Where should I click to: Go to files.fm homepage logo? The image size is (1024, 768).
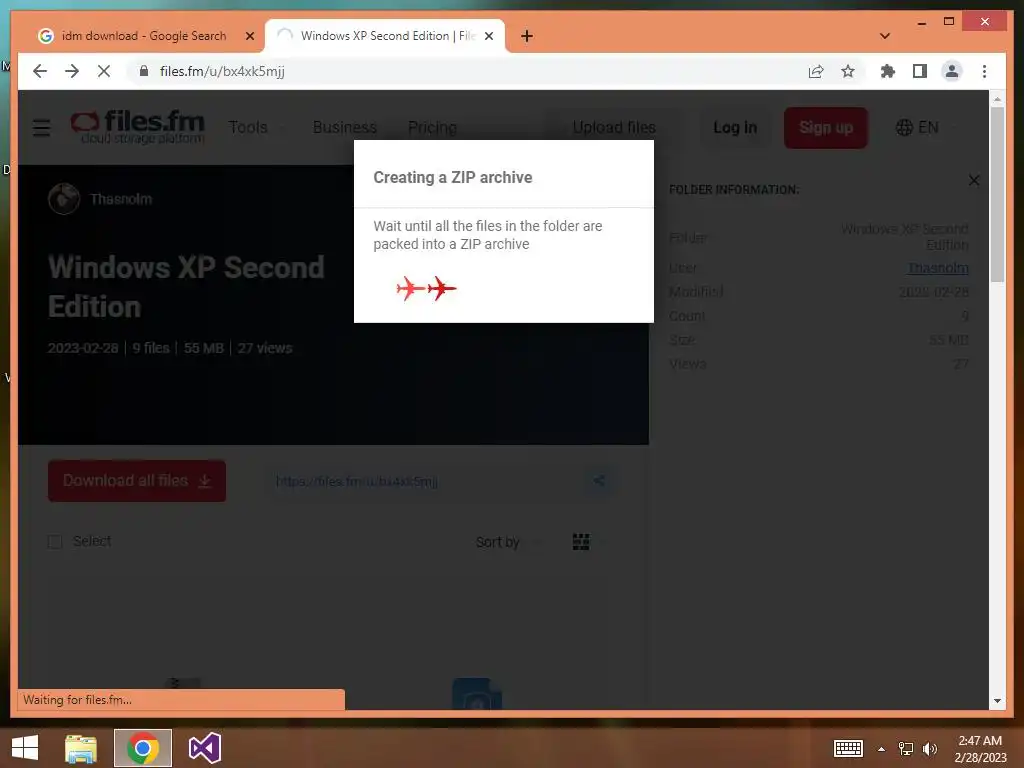coord(137,127)
